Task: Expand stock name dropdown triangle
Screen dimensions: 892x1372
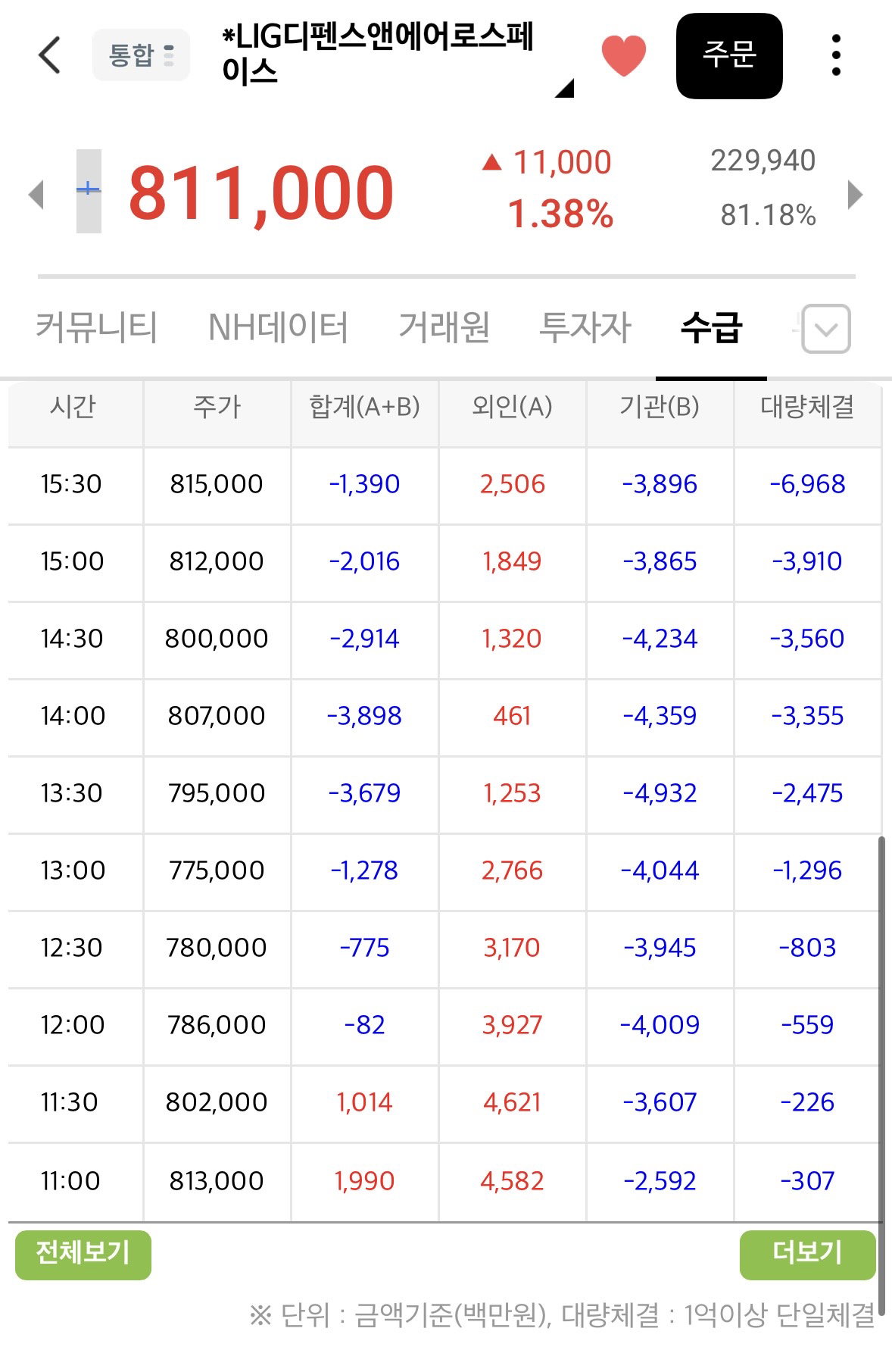Action: coord(565,88)
